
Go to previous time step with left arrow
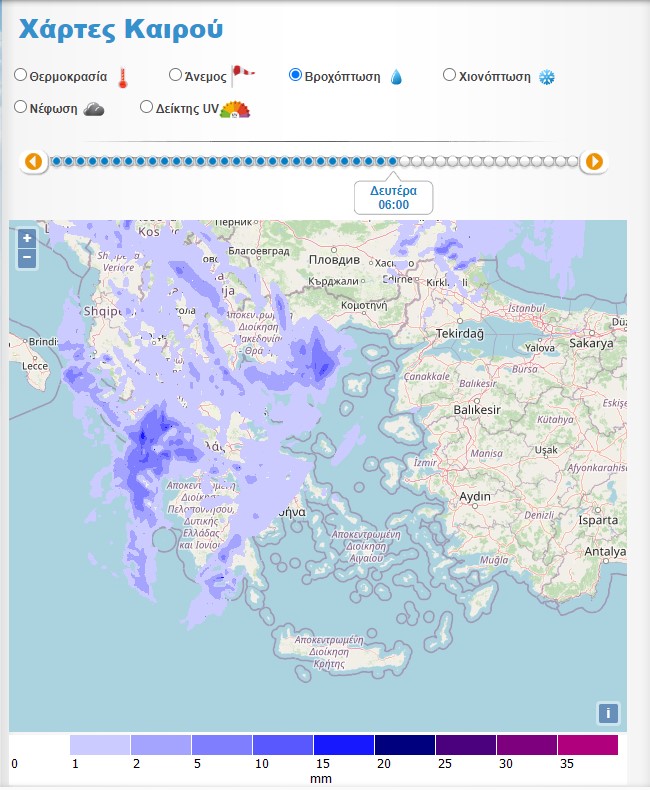pyautogui.click(x=34, y=161)
